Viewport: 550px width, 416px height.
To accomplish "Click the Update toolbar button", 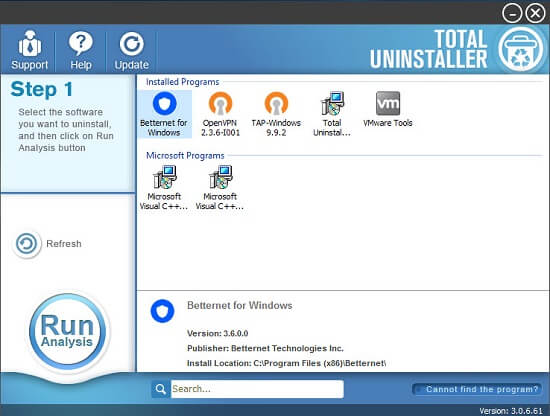I will 132,50.
